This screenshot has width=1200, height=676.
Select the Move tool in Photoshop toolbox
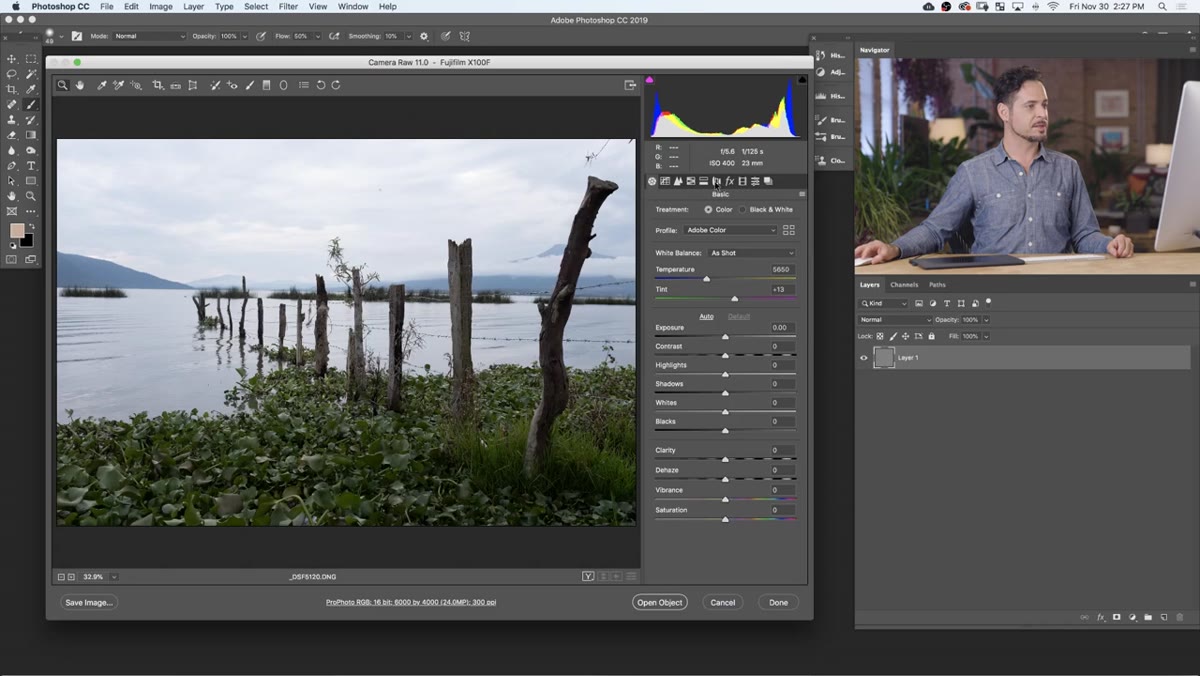click(x=12, y=59)
